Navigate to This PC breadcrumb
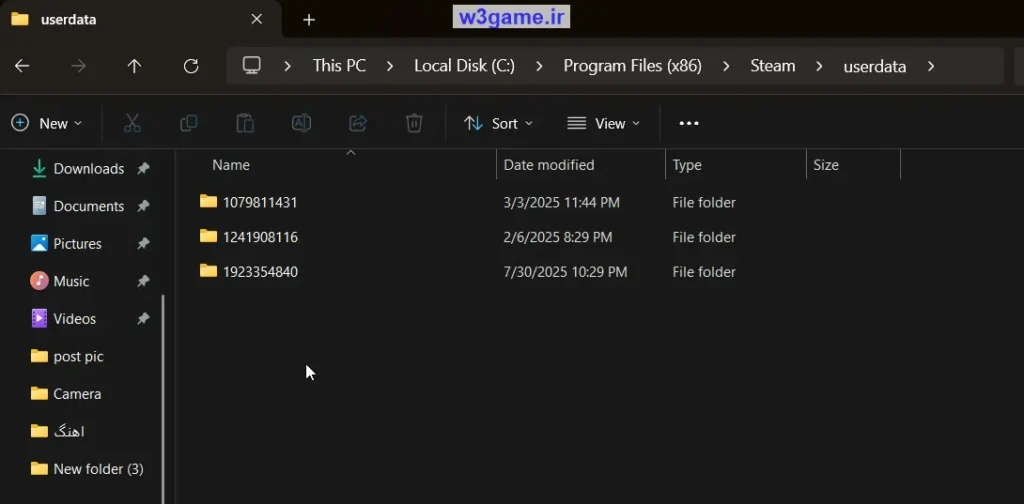The image size is (1024, 504). [x=339, y=66]
